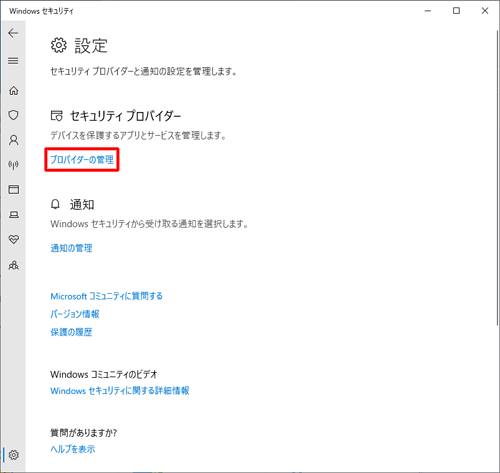
Task: Open the Home sidebar icon
Action: [13, 90]
